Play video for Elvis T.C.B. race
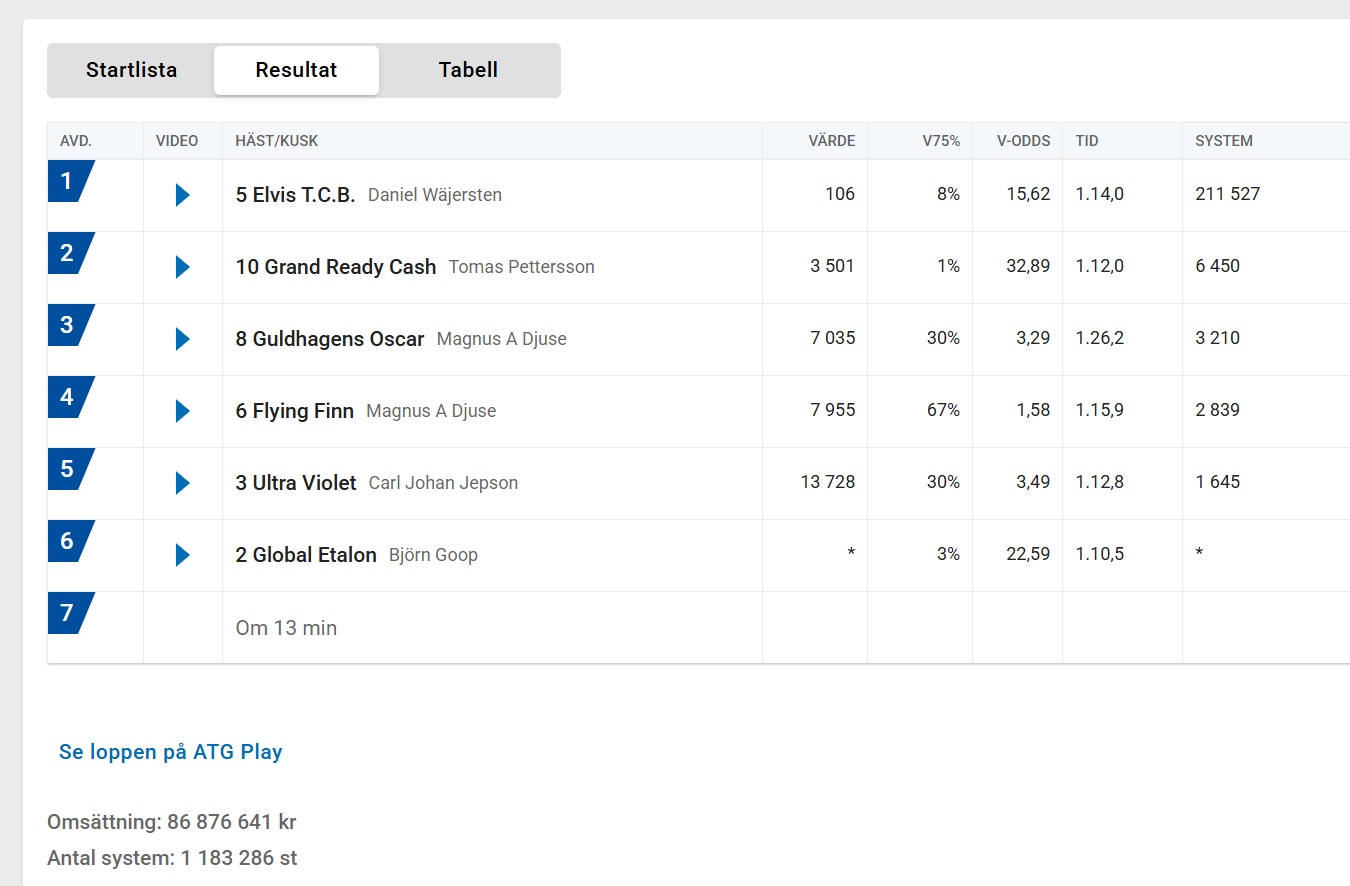The width and height of the screenshot is (1350, 886). (182, 195)
